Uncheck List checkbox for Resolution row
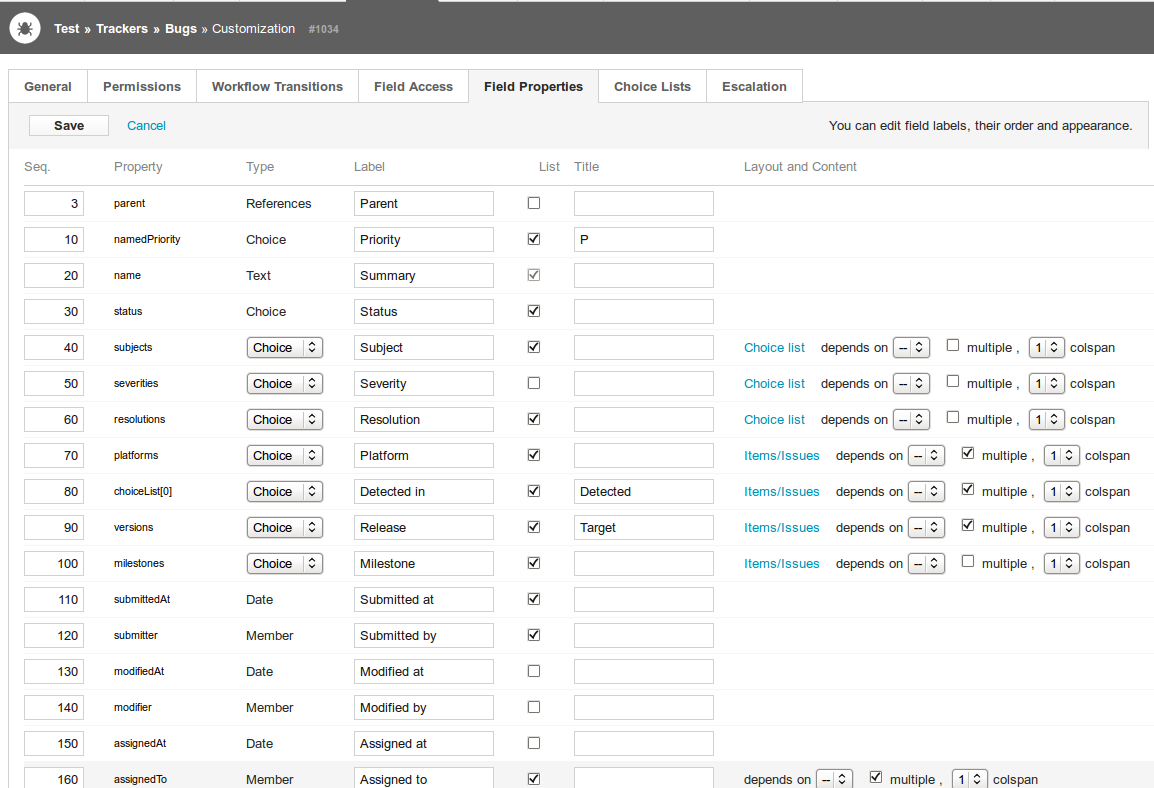 [x=534, y=419]
